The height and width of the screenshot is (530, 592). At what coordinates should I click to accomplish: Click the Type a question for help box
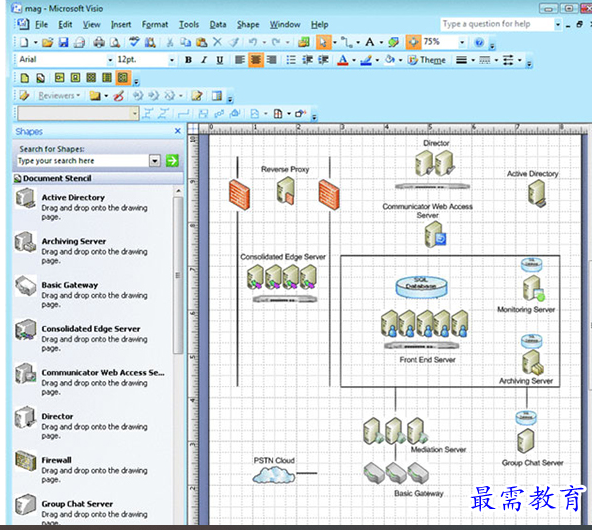(x=497, y=24)
